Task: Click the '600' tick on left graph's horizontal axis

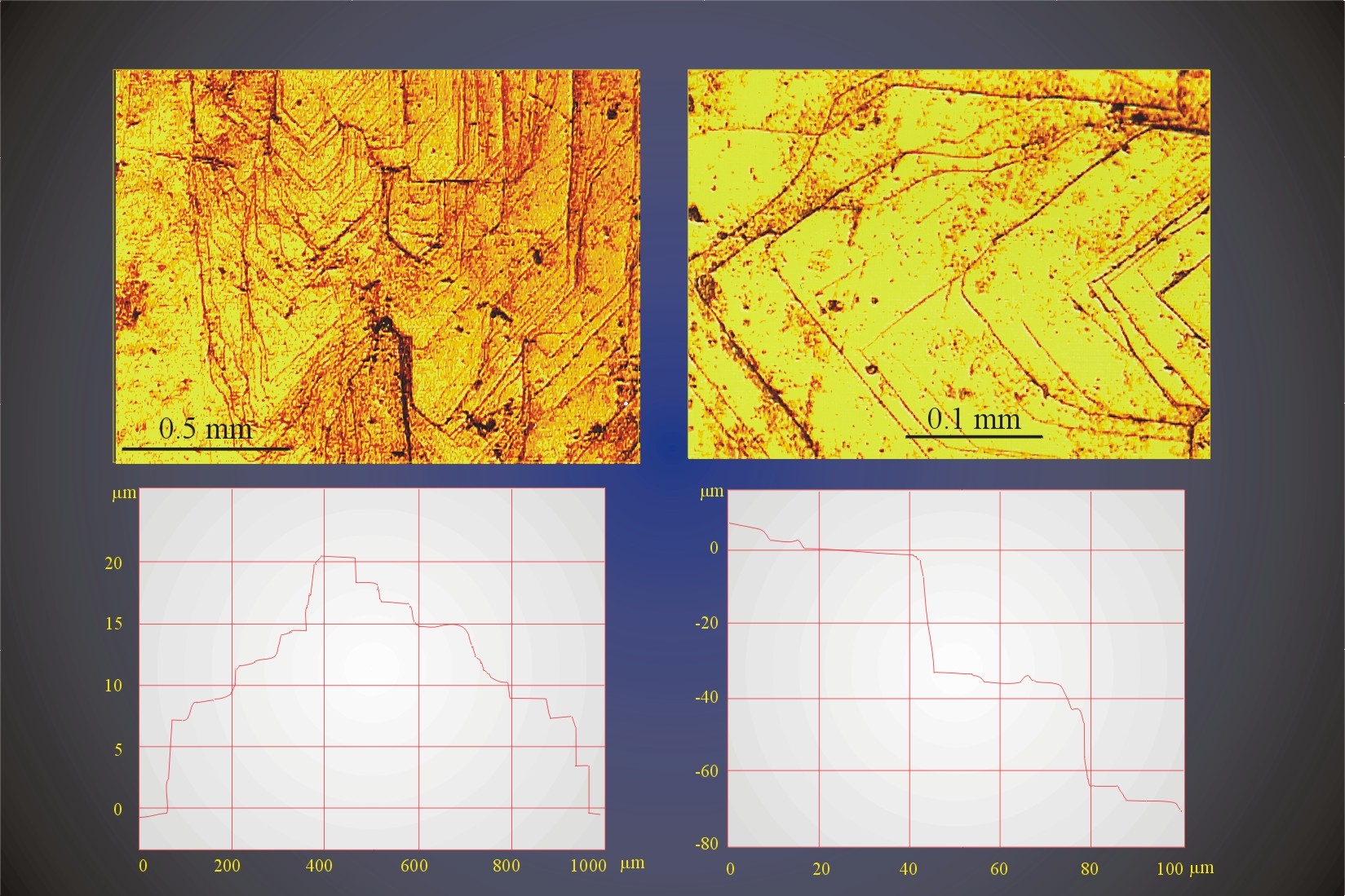Action: 414,866
